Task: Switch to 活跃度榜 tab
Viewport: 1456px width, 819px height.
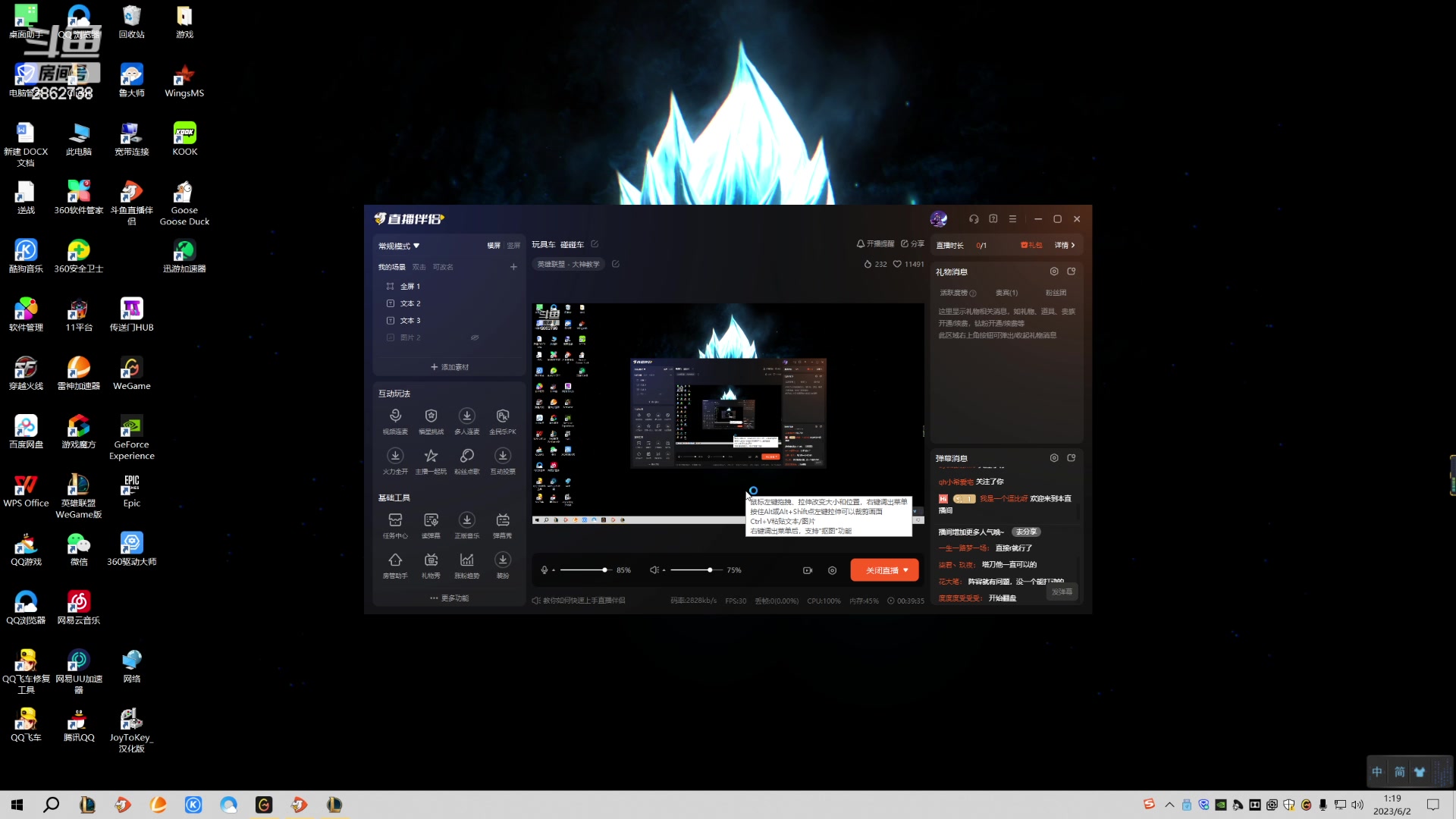Action: [958, 293]
